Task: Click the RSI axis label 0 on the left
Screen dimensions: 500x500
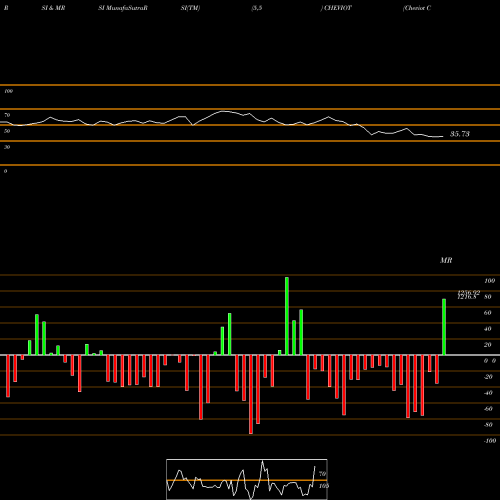Action: click(5, 171)
